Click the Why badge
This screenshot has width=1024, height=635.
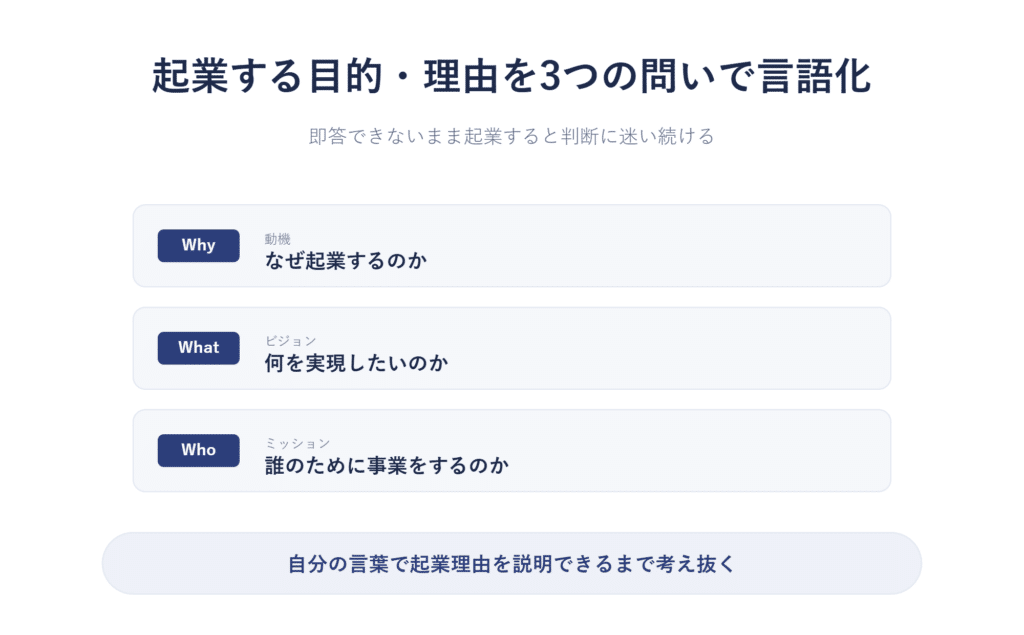pos(199,246)
